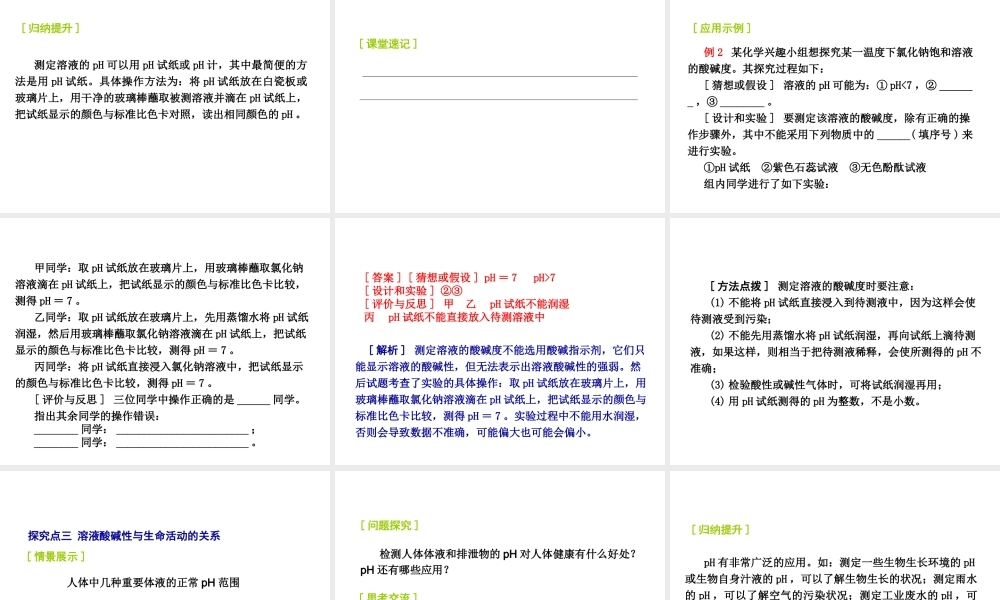
Task: Click the caption '人体中几种重要体液的正常 pH 范围'
Action: coord(154,583)
